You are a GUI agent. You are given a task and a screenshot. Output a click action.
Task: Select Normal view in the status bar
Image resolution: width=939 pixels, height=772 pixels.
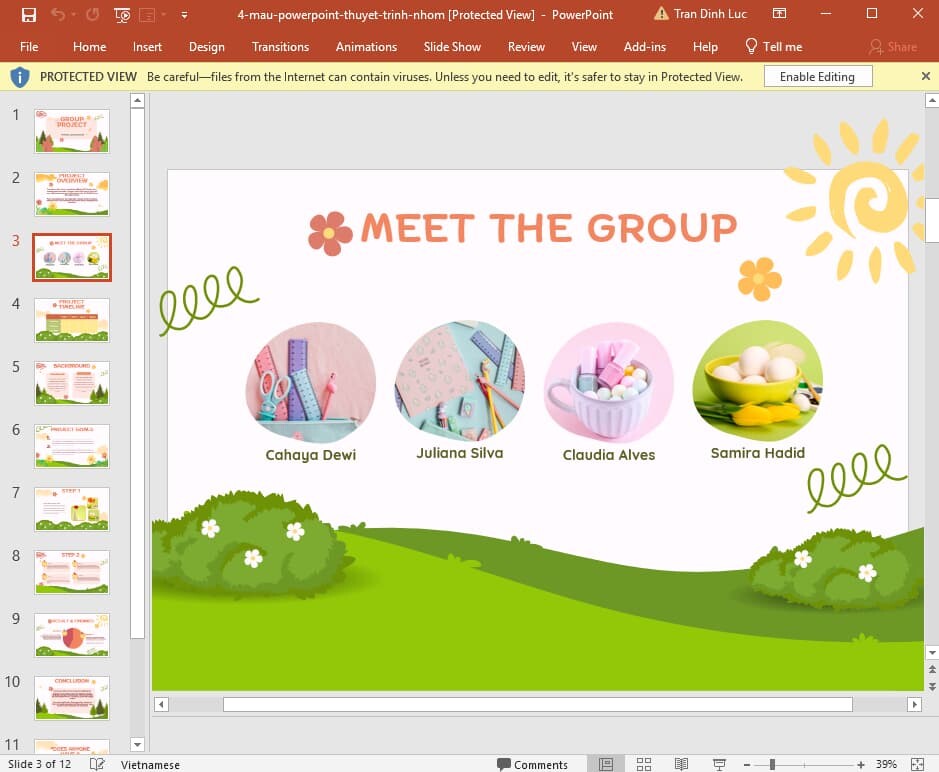click(605, 763)
